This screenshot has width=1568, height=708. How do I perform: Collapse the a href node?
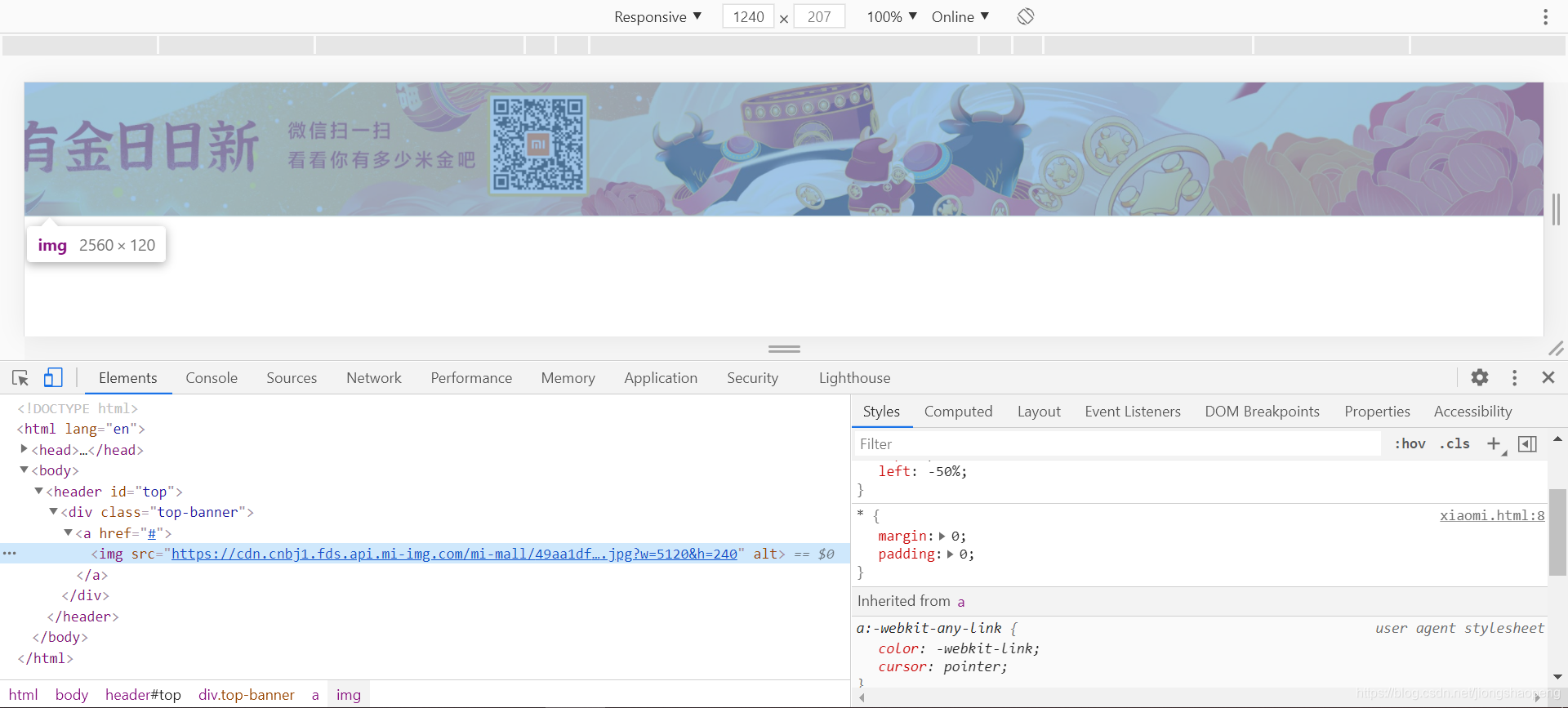pyautogui.click(x=68, y=532)
